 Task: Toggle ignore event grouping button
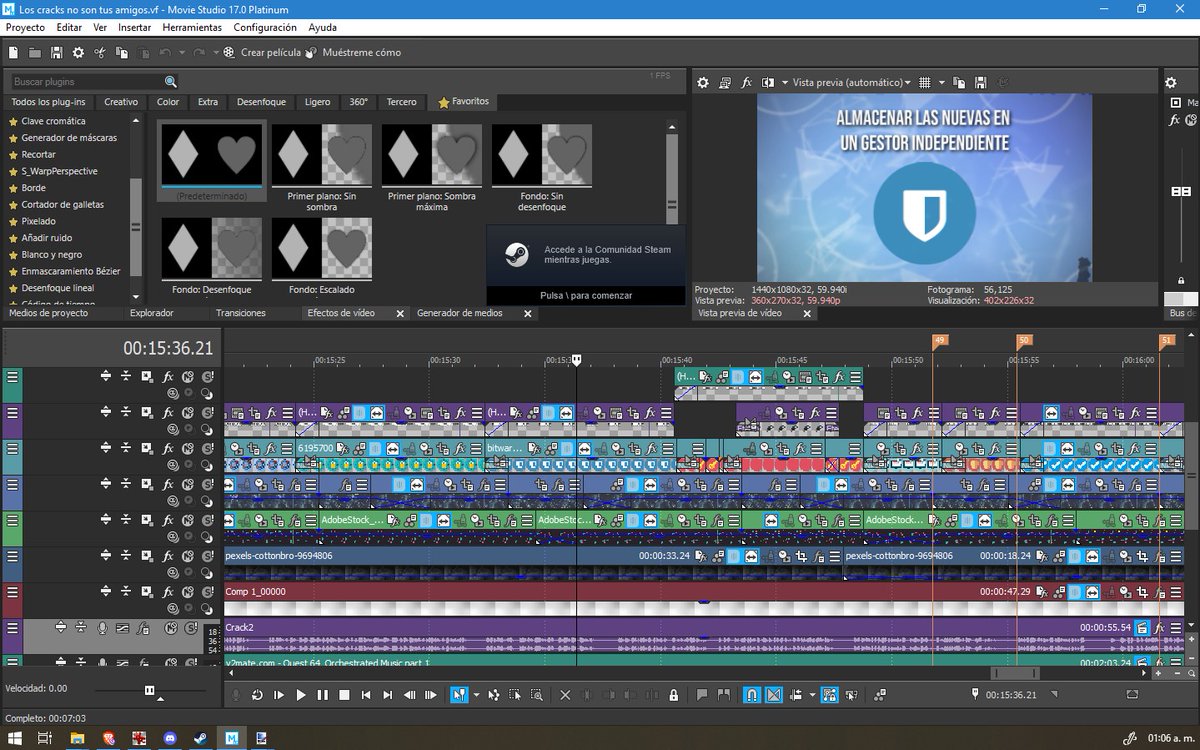(851, 695)
